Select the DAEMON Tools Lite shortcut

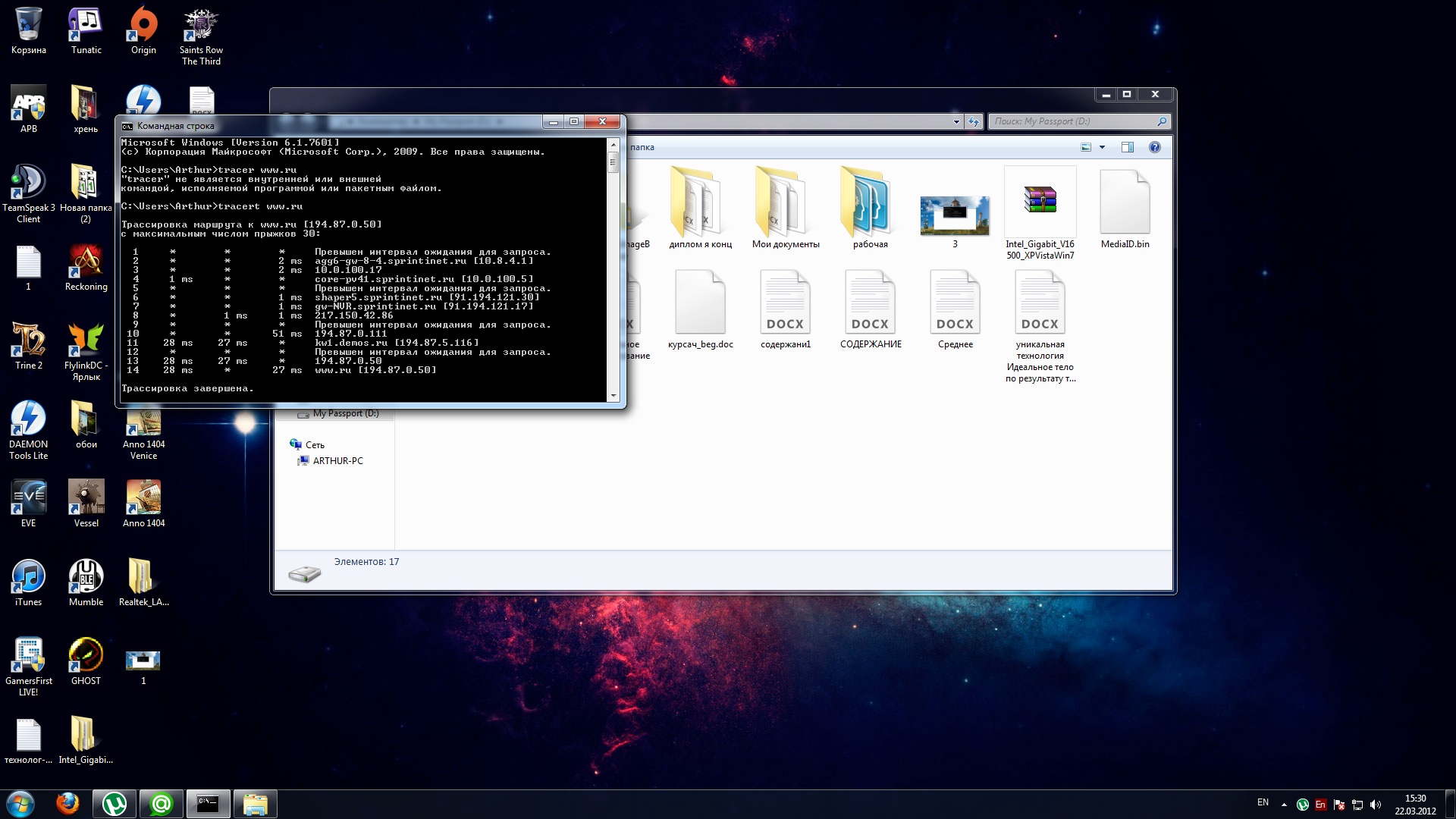tap(28, 430)
